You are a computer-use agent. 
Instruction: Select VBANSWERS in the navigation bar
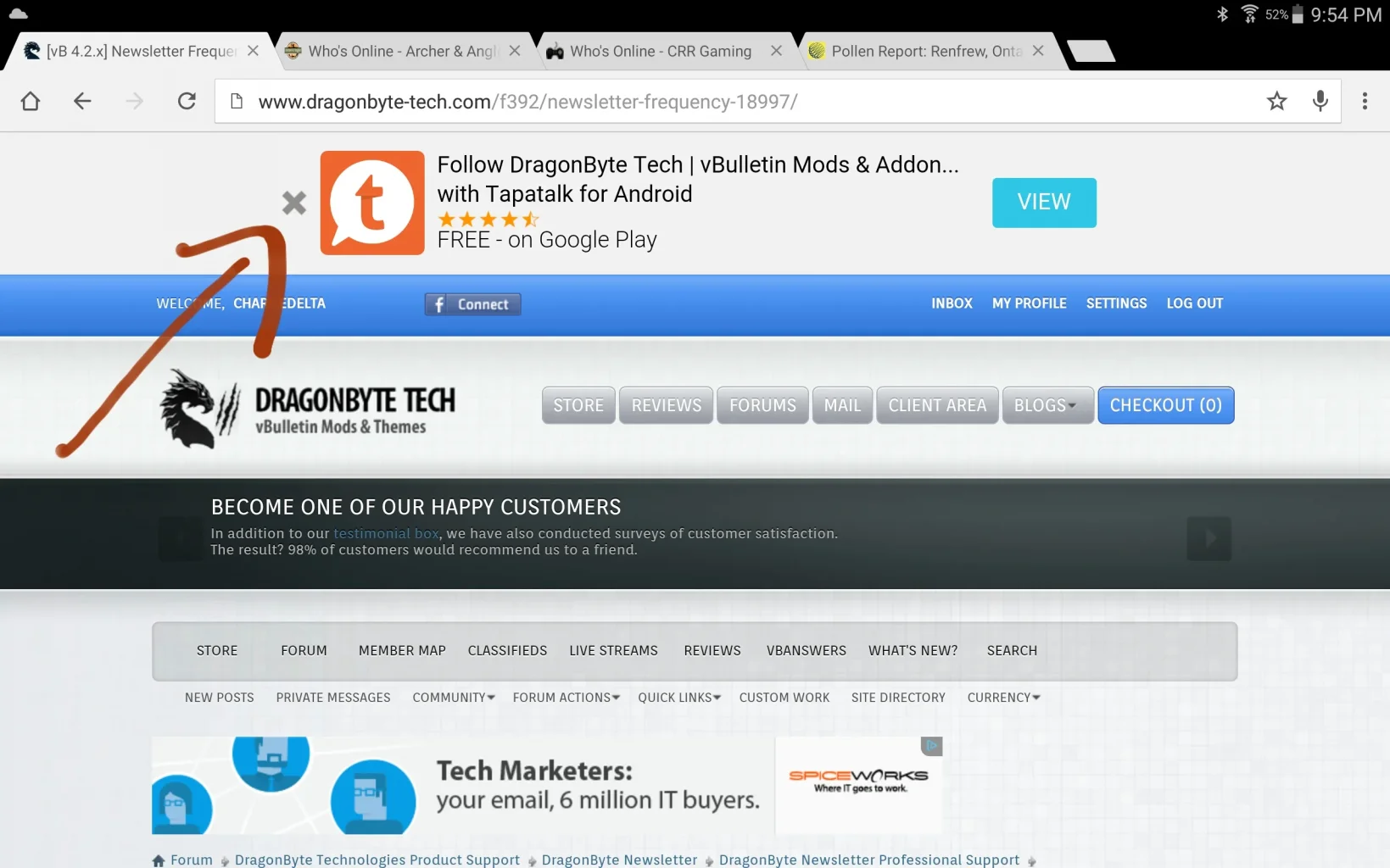[x=807, y=651]
